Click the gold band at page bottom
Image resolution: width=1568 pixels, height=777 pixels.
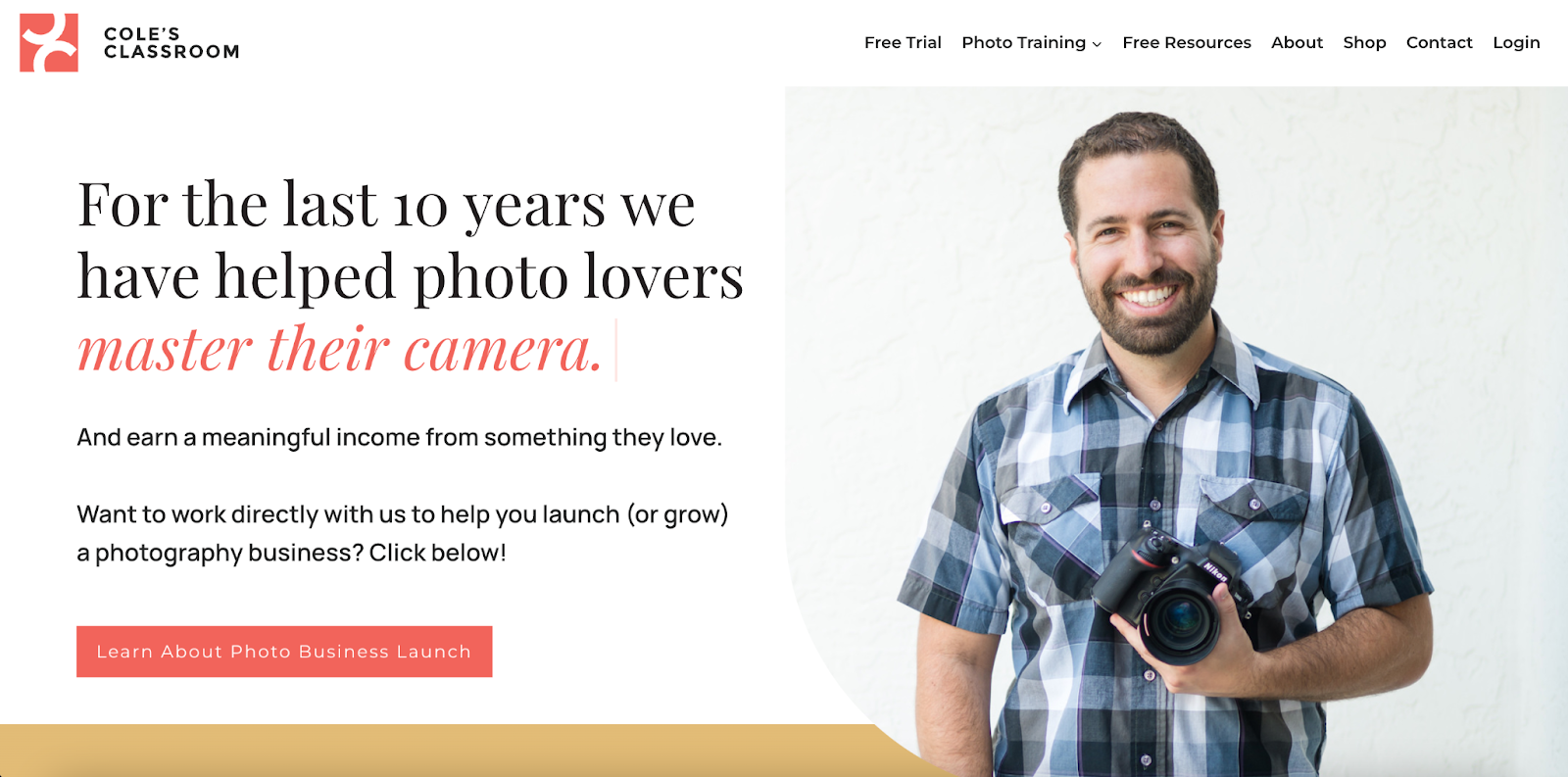click(x=461, y=751)
